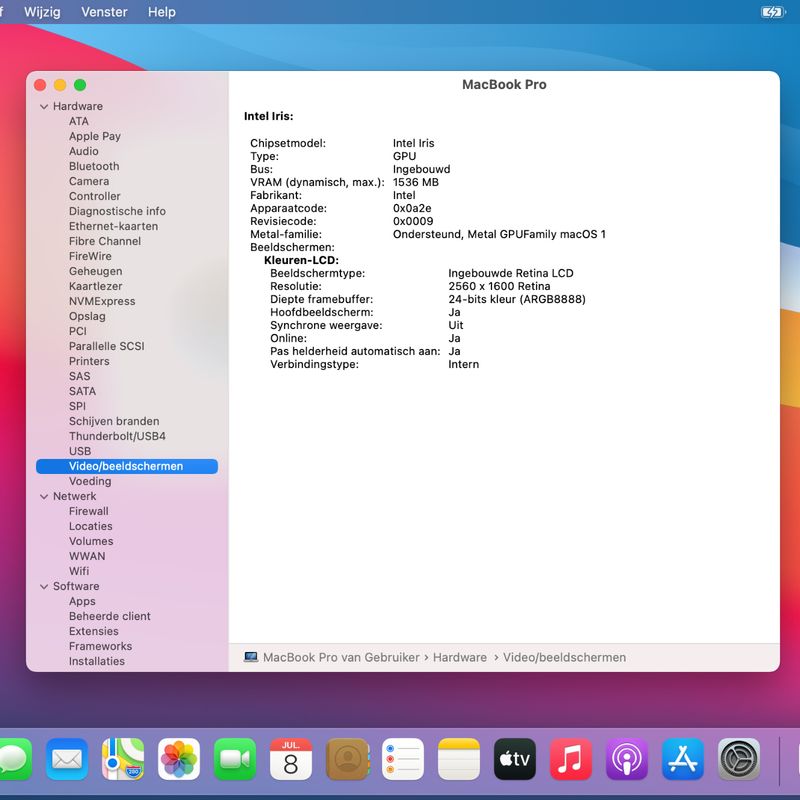Select SAS in the sidebar

(80, 377)
